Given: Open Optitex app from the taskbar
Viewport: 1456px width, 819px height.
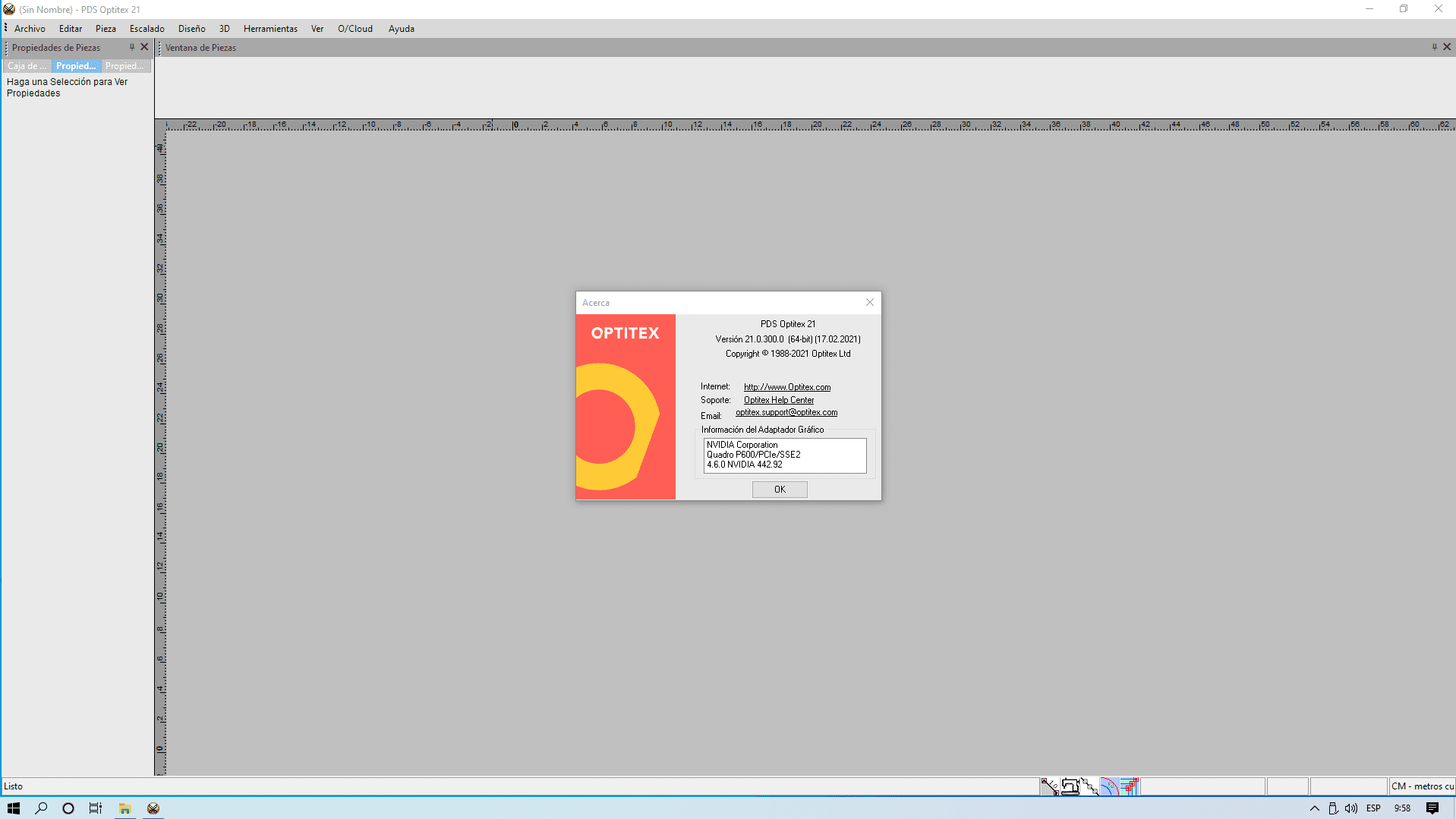Looking at the screenshot, I should point(153,808).
